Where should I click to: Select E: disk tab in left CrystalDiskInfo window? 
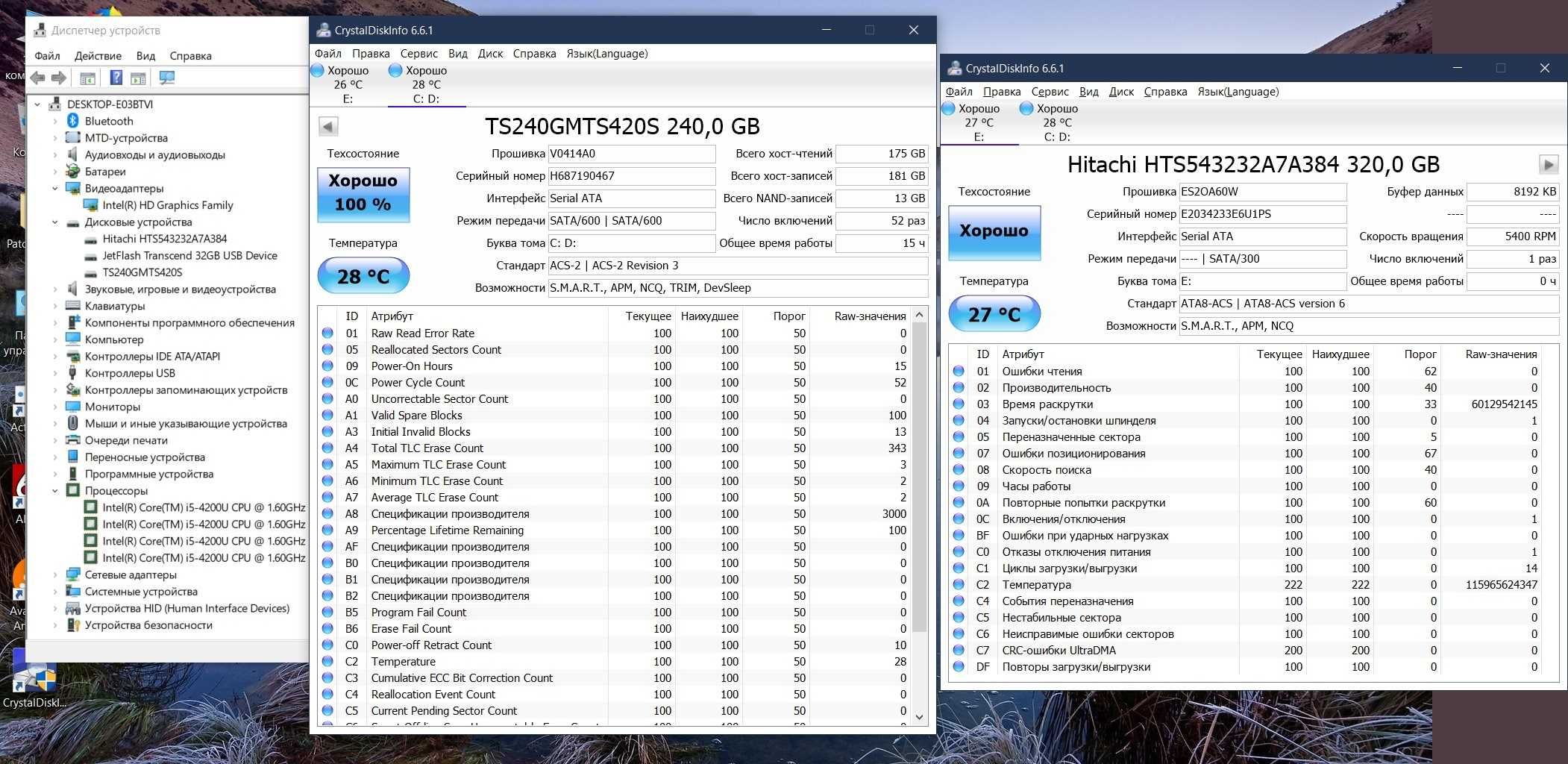click(x=348, y=84)
